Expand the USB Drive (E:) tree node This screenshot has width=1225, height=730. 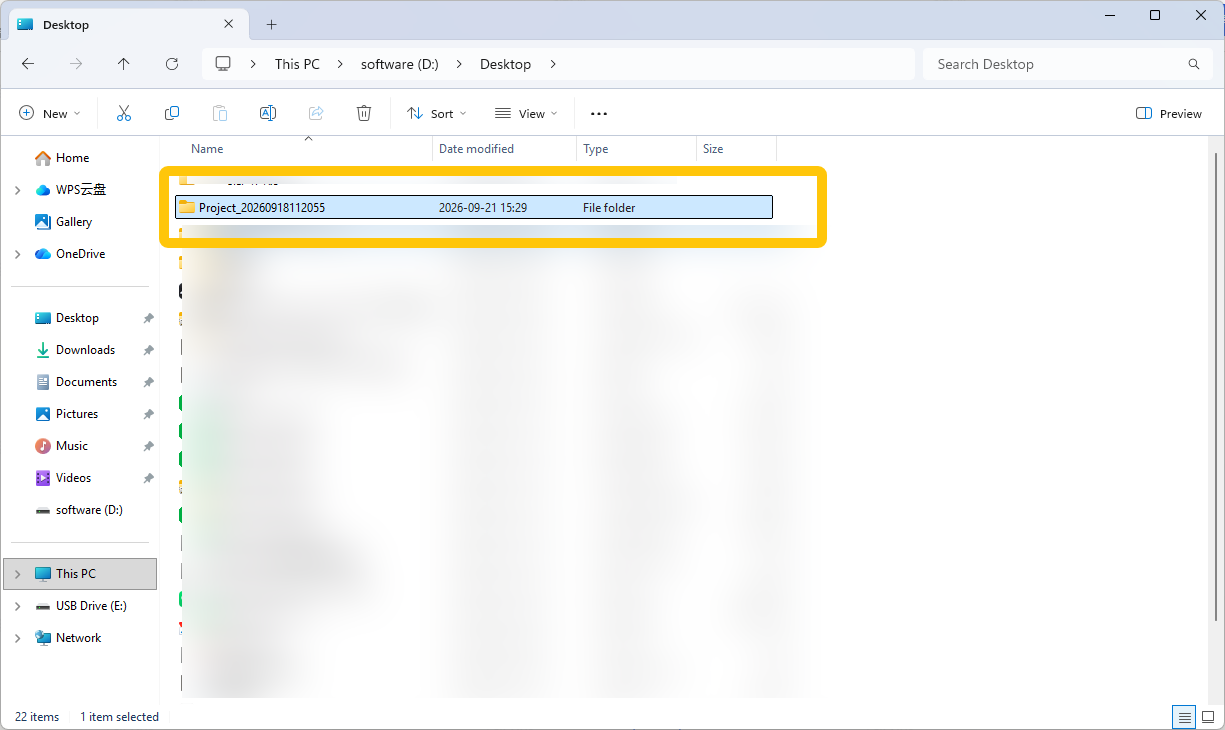18,606
